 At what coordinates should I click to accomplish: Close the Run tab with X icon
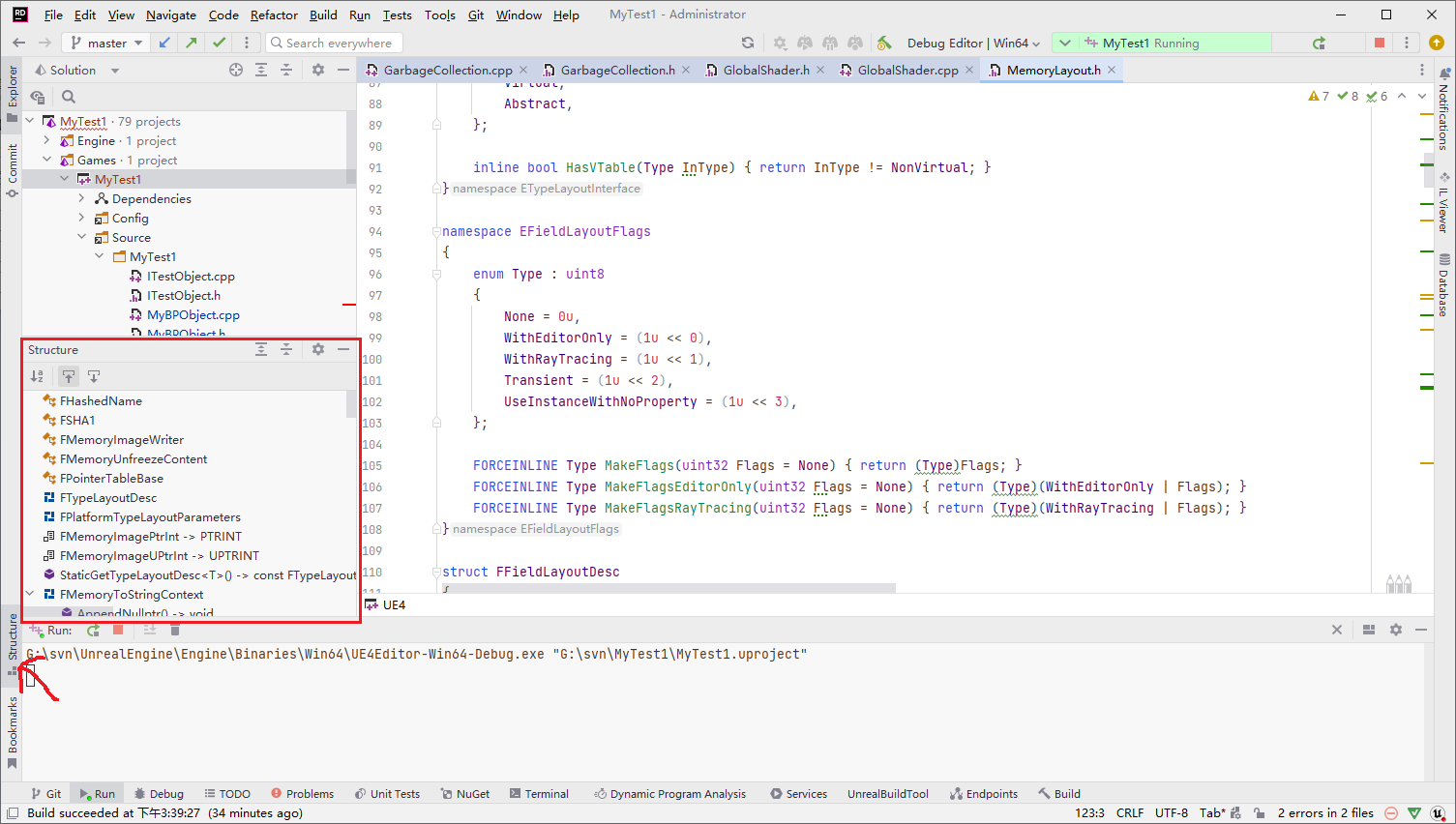coord(1337,630)
